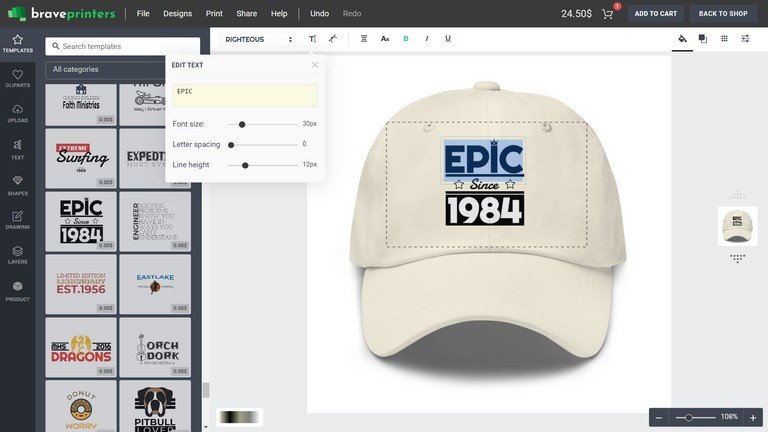
Task: Select the Shapes tool in sidebar
Action: [x=18, y=186]
